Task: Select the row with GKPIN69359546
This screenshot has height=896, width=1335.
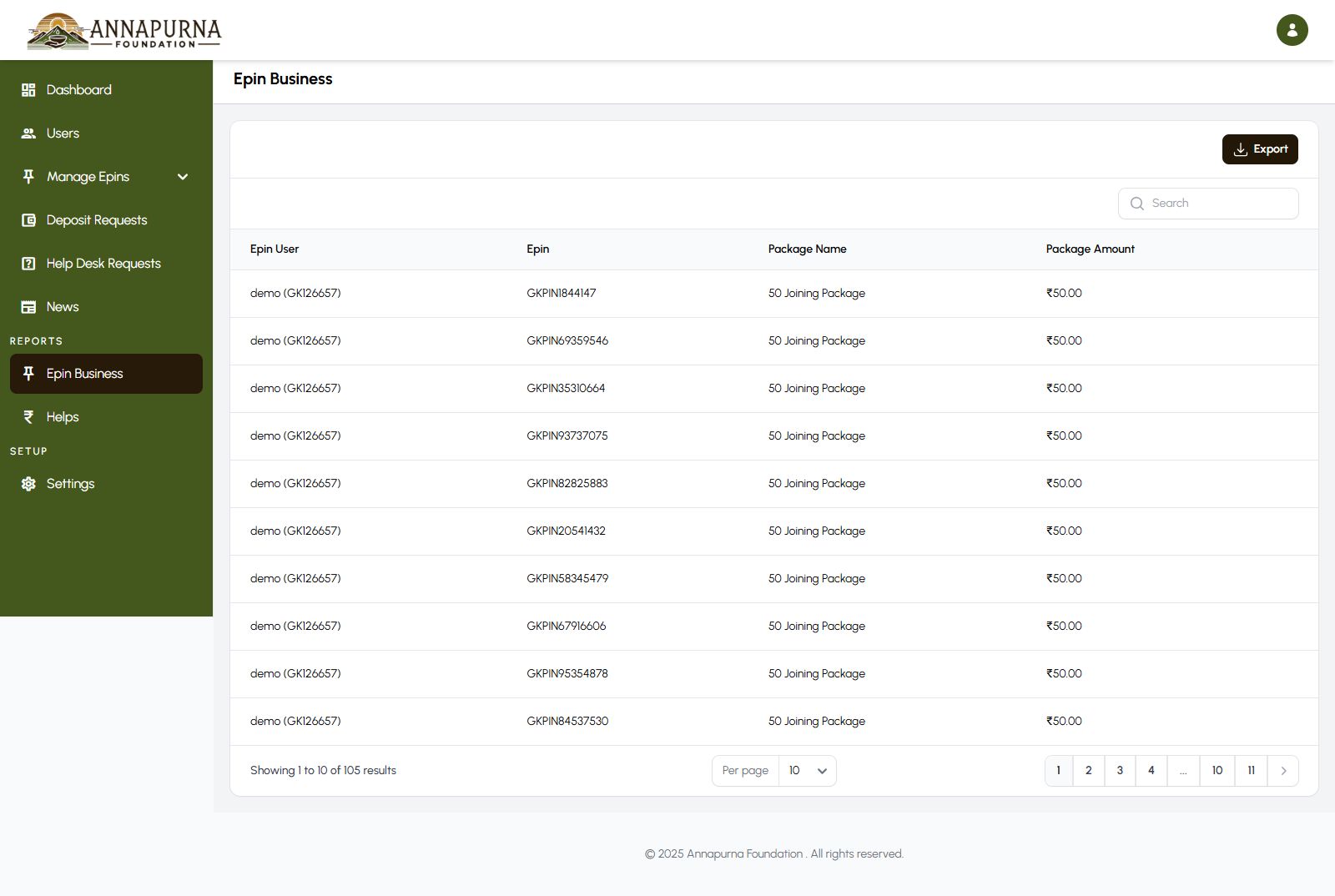Action: pos(567,341)
